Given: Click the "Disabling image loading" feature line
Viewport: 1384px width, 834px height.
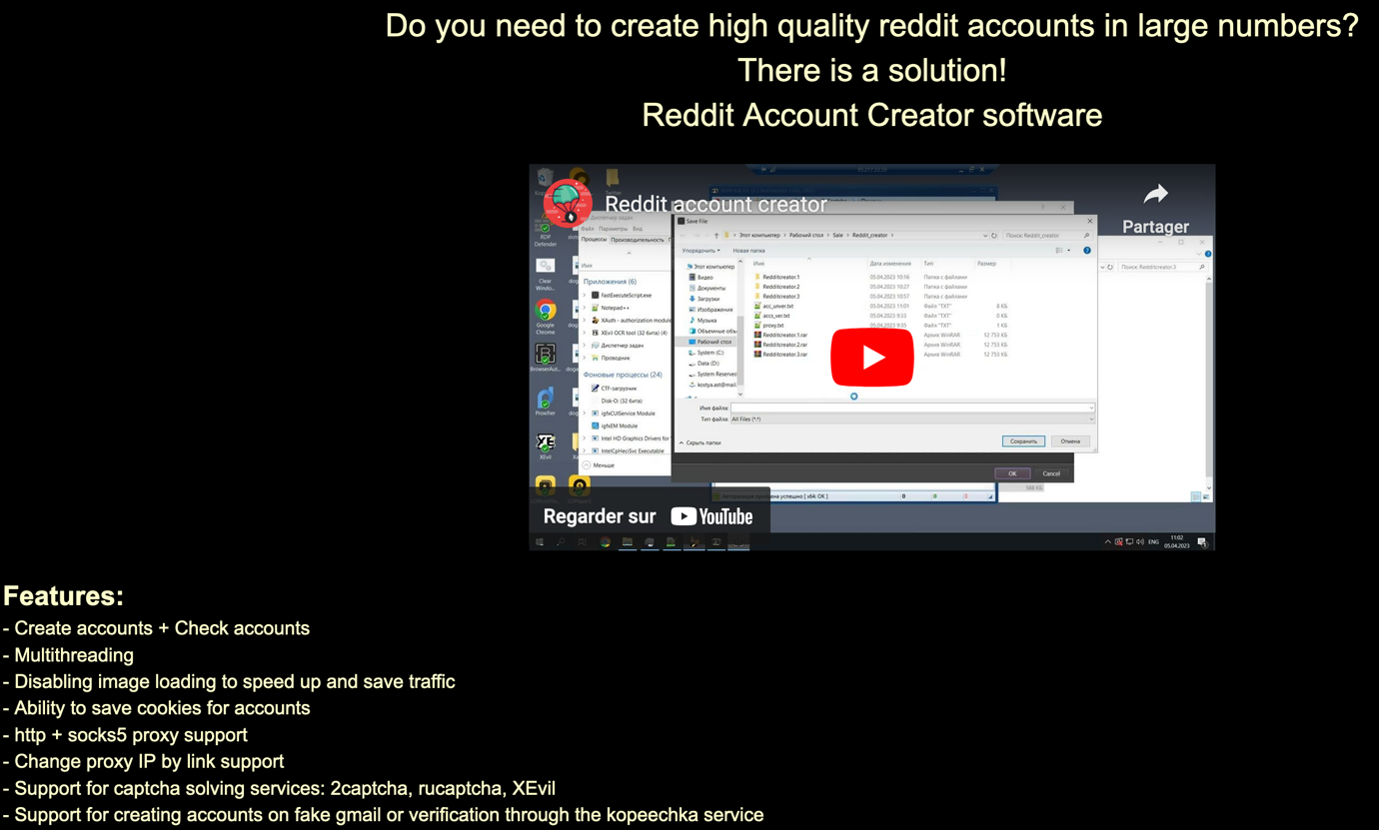Looking at the screenshot, I should pyautogui.click(x=229, y=682).
